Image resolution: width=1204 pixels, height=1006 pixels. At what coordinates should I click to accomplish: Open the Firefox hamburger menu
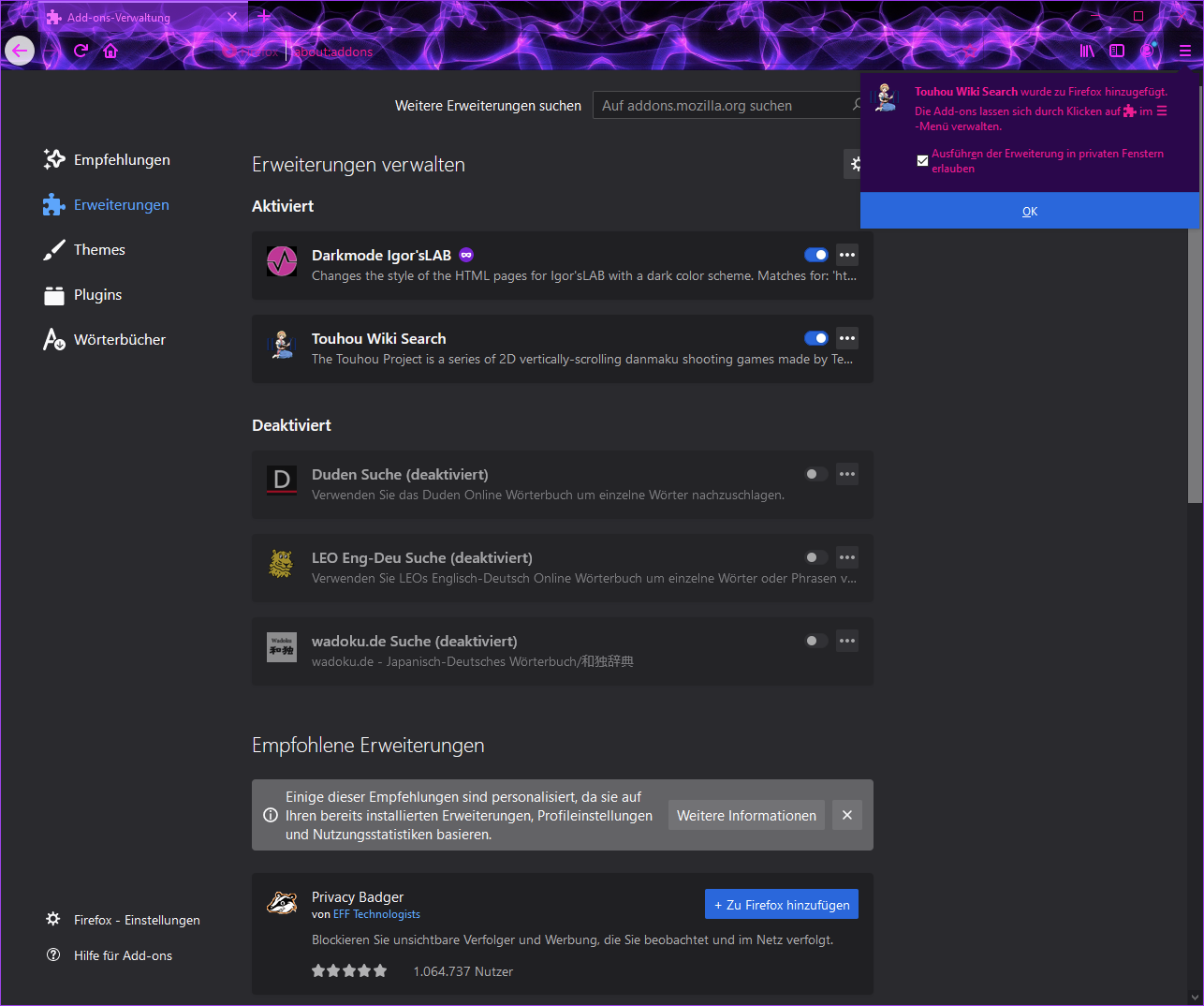[1184, 51]
